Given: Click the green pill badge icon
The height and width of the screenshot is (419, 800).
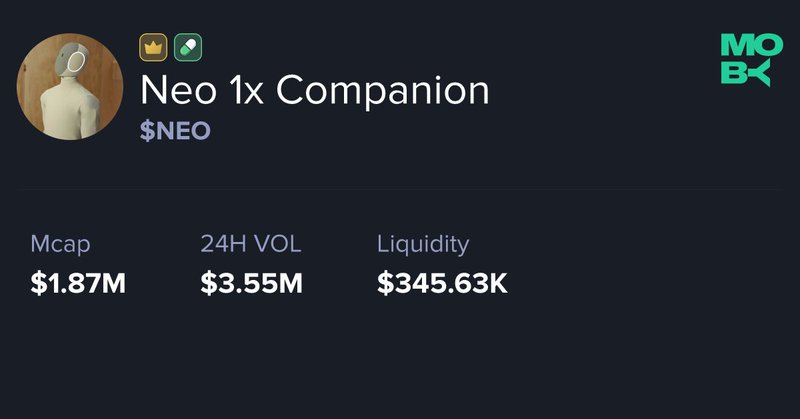Looking at the screenshot, I should click(x=188, y=46).
